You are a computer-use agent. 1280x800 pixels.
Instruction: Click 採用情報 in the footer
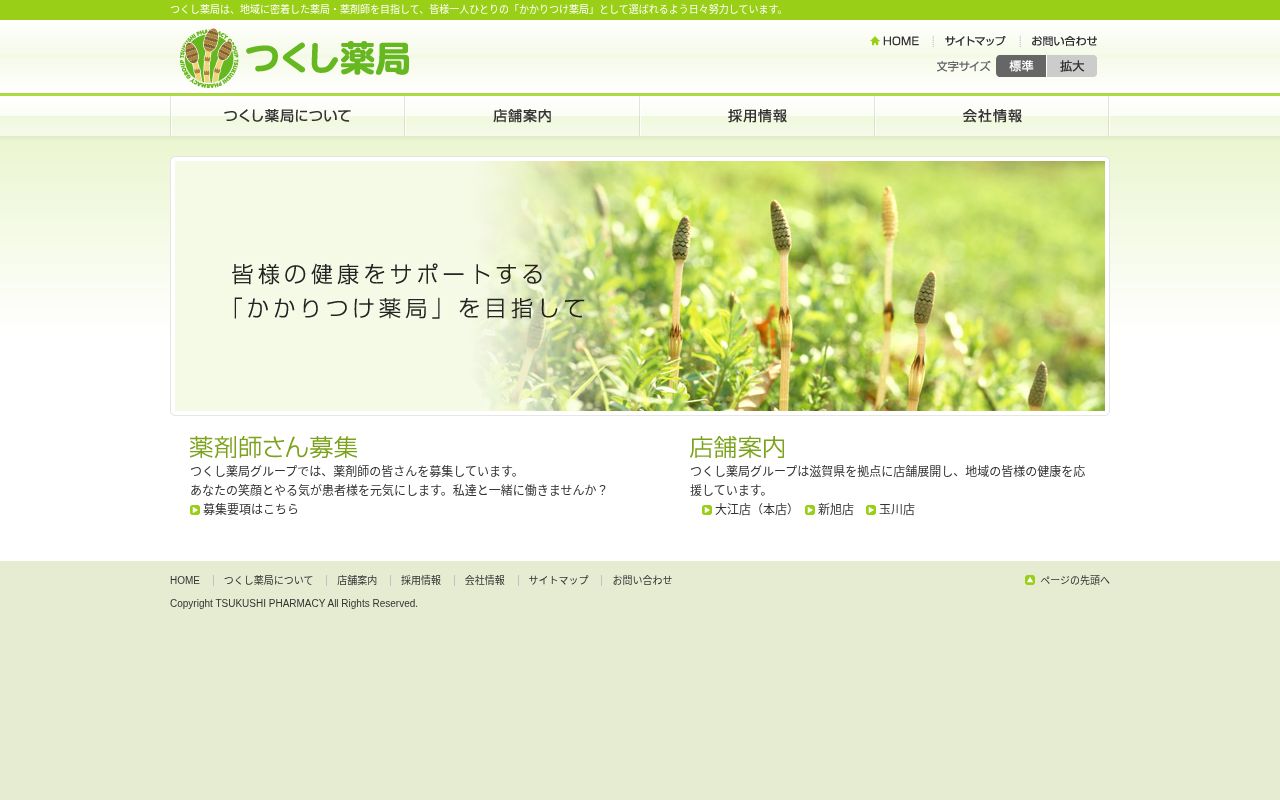click(421, 580)
